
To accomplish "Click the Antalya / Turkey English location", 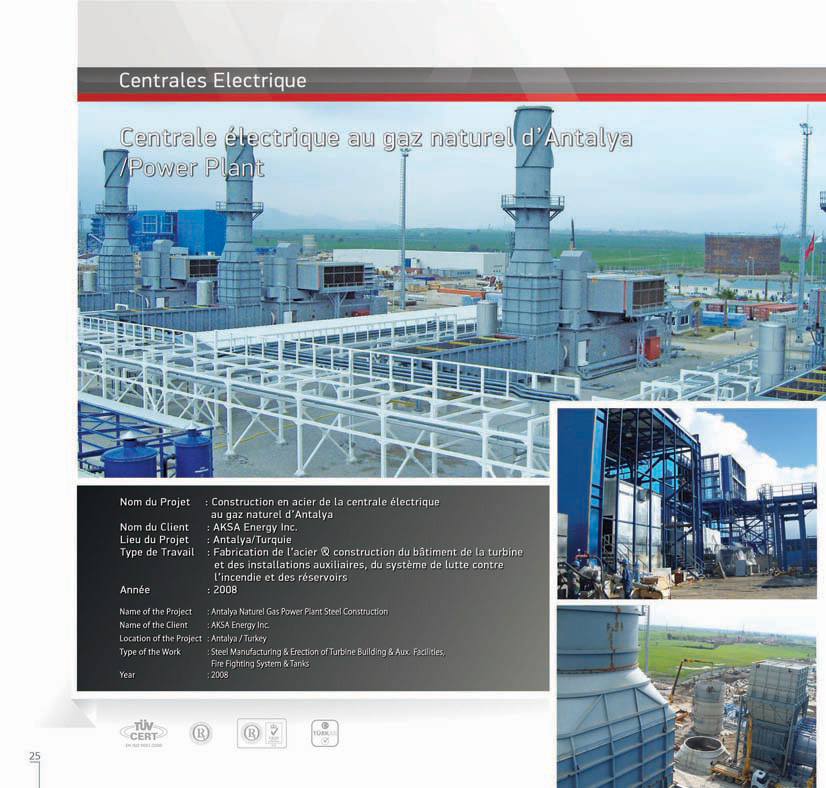I will pos(239,638).
